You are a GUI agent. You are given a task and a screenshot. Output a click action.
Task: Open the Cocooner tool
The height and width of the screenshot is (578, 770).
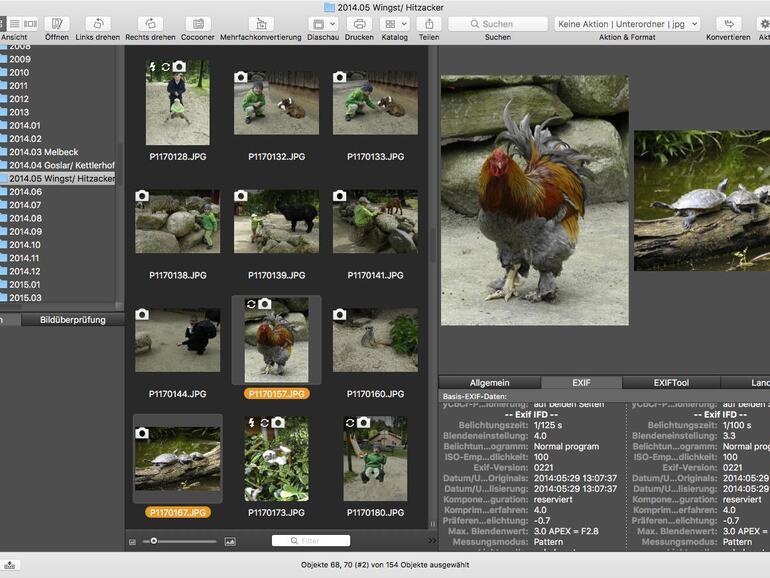point(197,24)
